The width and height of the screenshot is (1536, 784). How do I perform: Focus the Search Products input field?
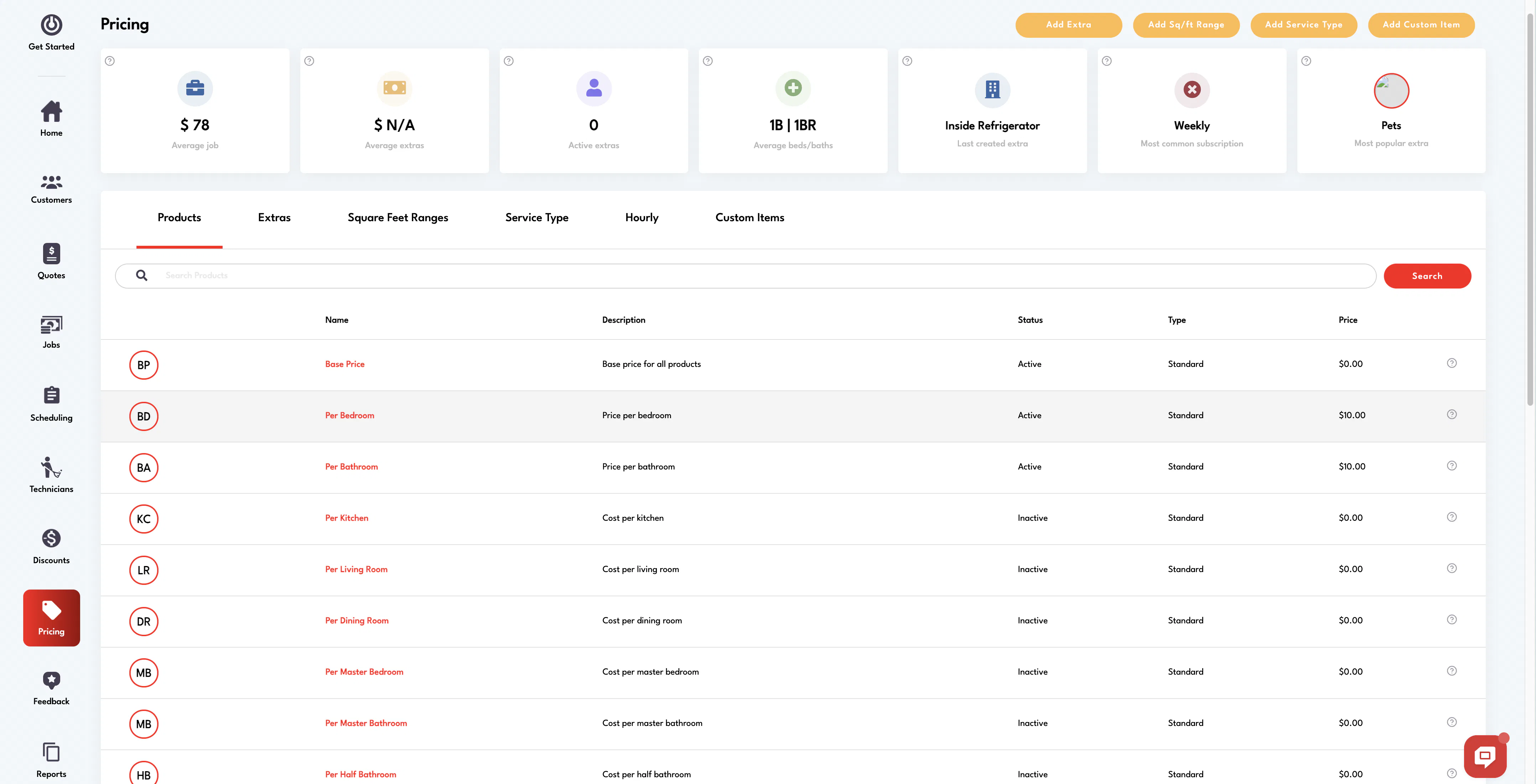point(745,276)
